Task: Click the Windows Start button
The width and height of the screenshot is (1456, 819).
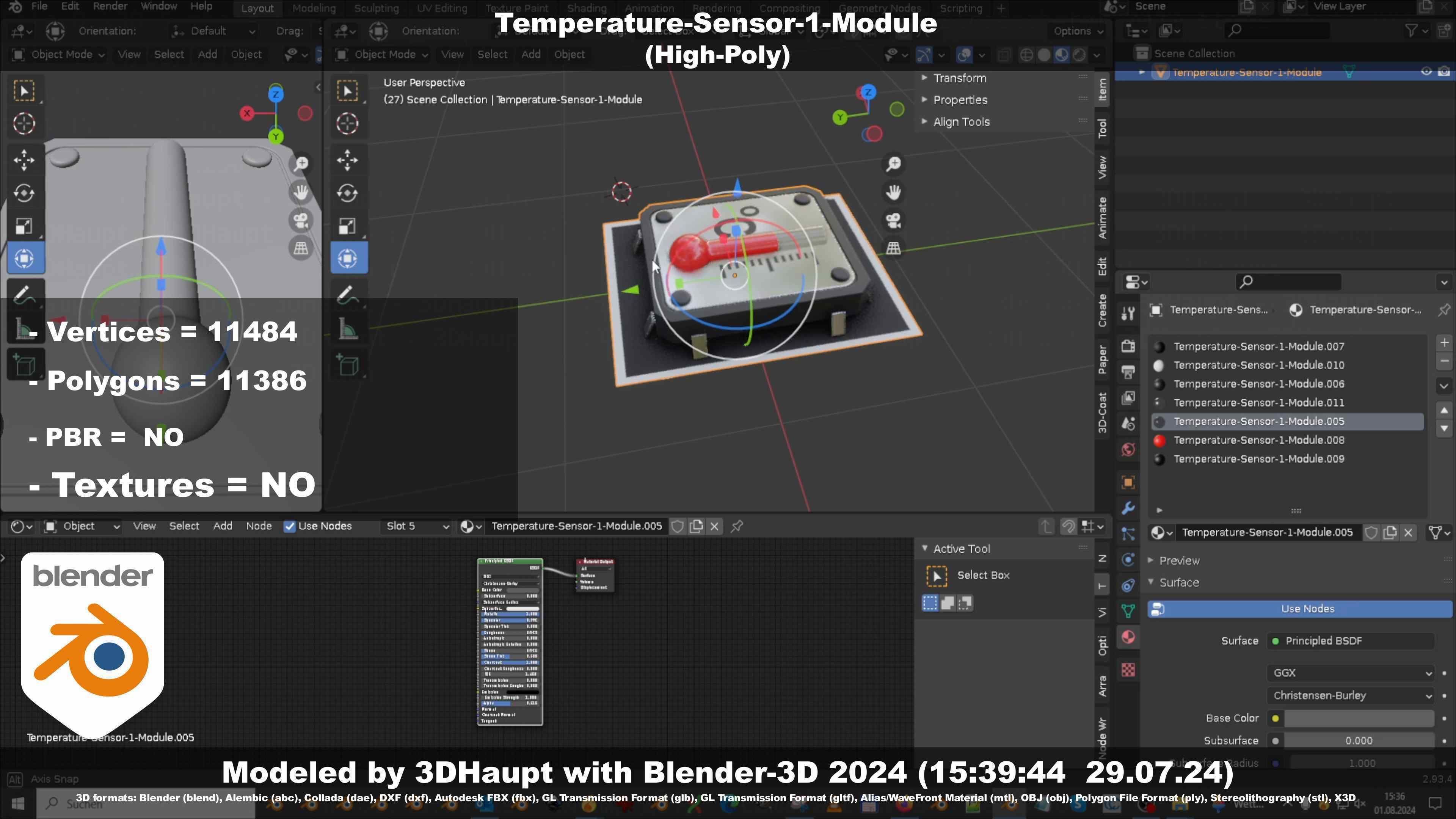Action: click(17, 803)
